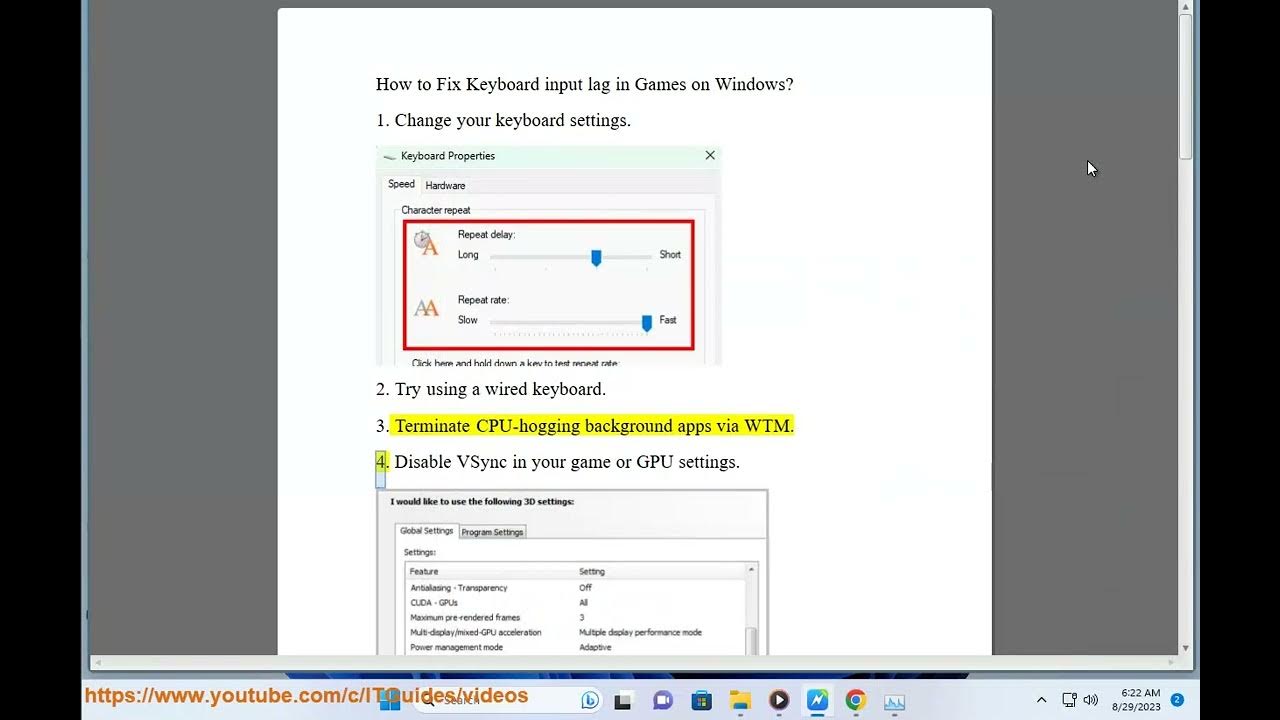
Task: Click the scroll down arrow of document
Action: click(x=1186, y=648)
